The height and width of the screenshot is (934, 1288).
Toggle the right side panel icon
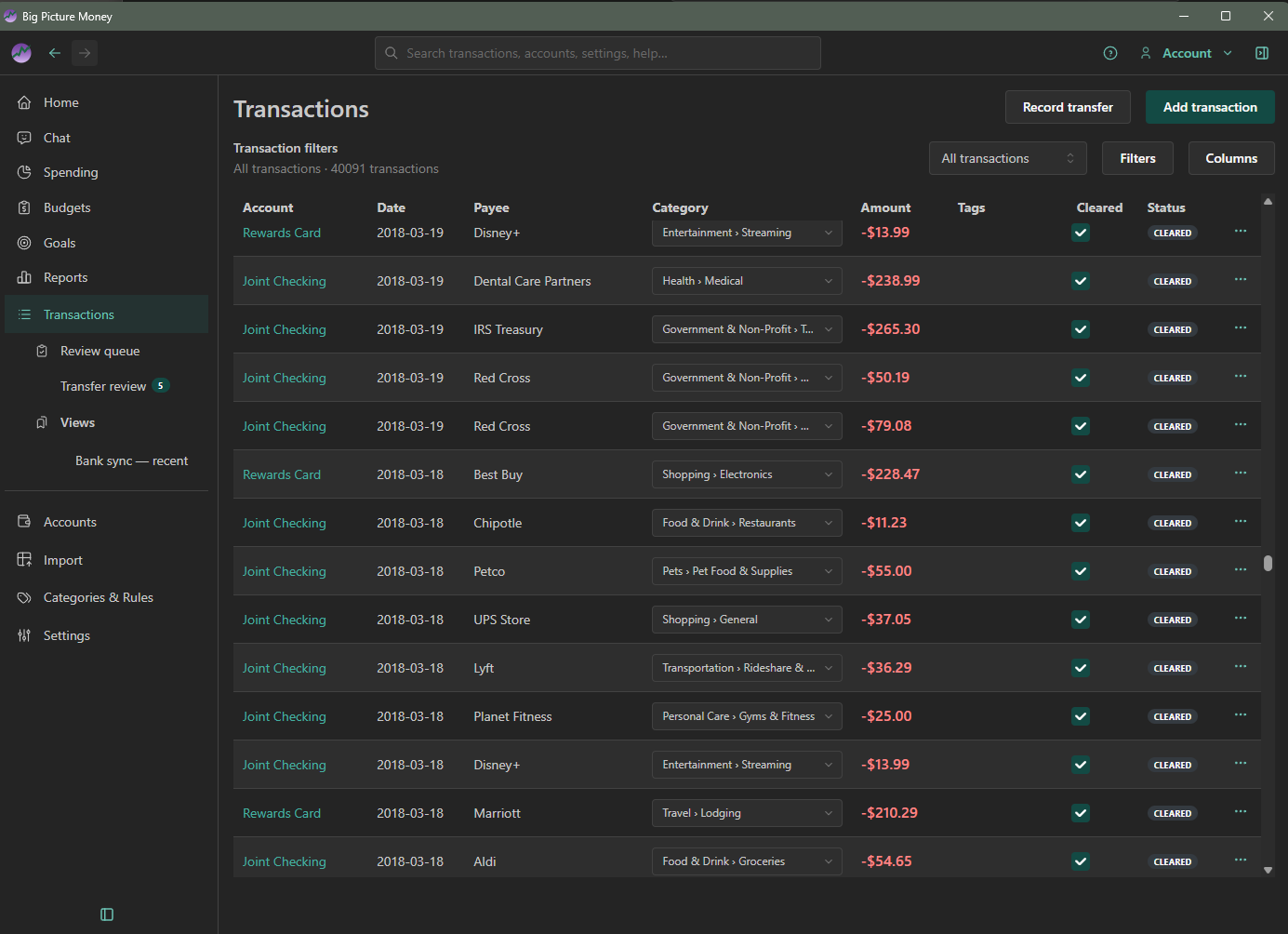pos(1262,53)
